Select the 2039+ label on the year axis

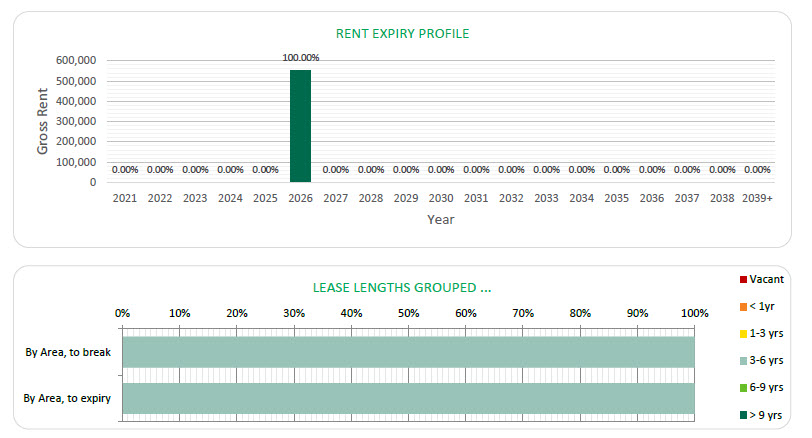(x=757, y=198)
